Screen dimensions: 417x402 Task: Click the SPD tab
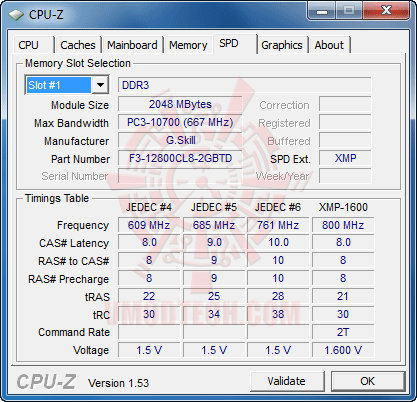235,43
